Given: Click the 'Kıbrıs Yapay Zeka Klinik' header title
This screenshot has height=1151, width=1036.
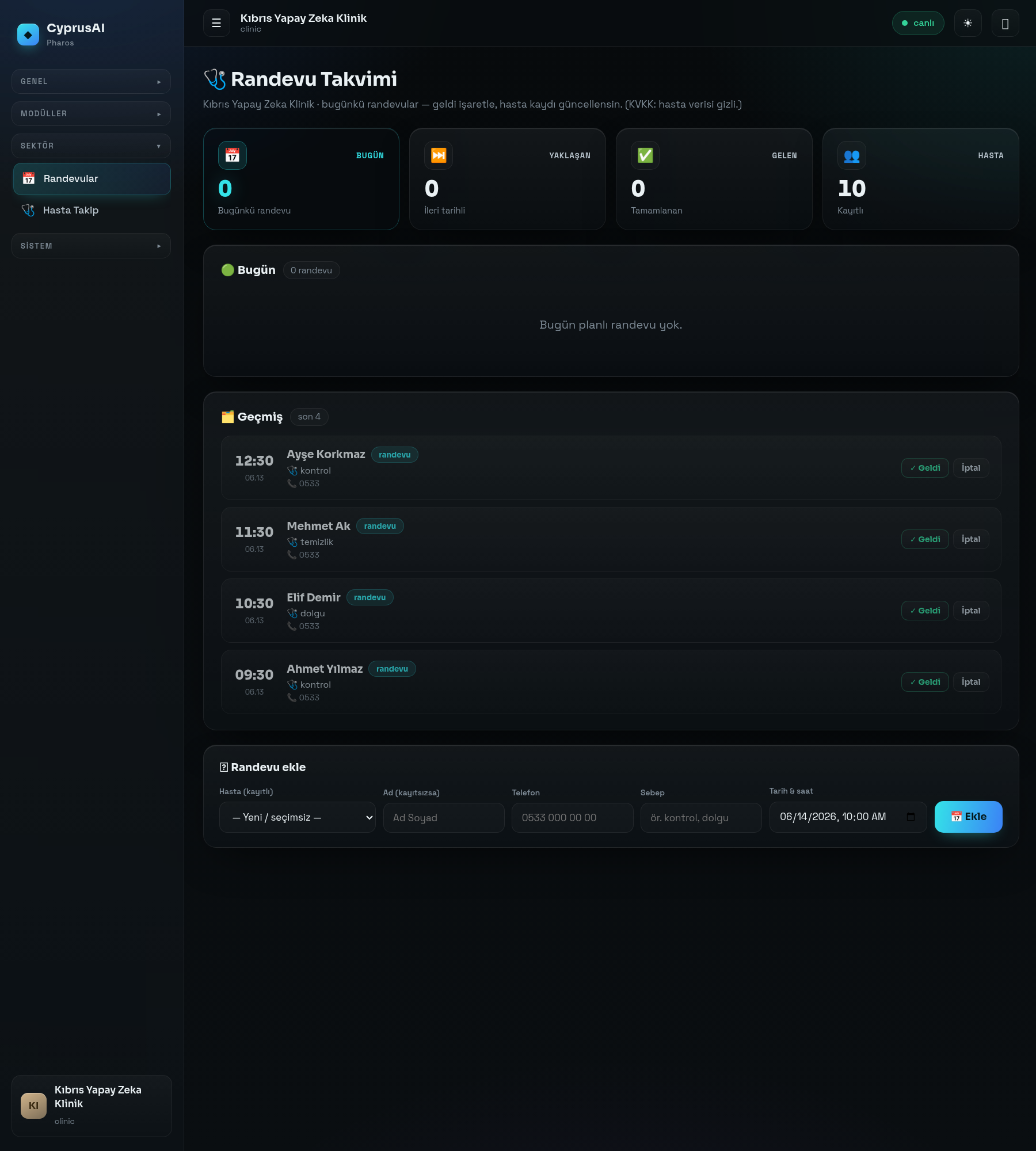Looking at the screenshot, I should click(303, 18).
